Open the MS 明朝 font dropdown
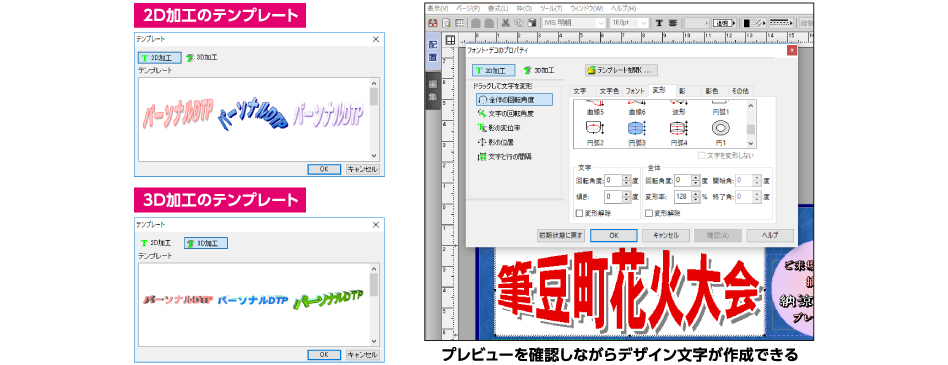The image size is (948, 365). tap(574, 23)
